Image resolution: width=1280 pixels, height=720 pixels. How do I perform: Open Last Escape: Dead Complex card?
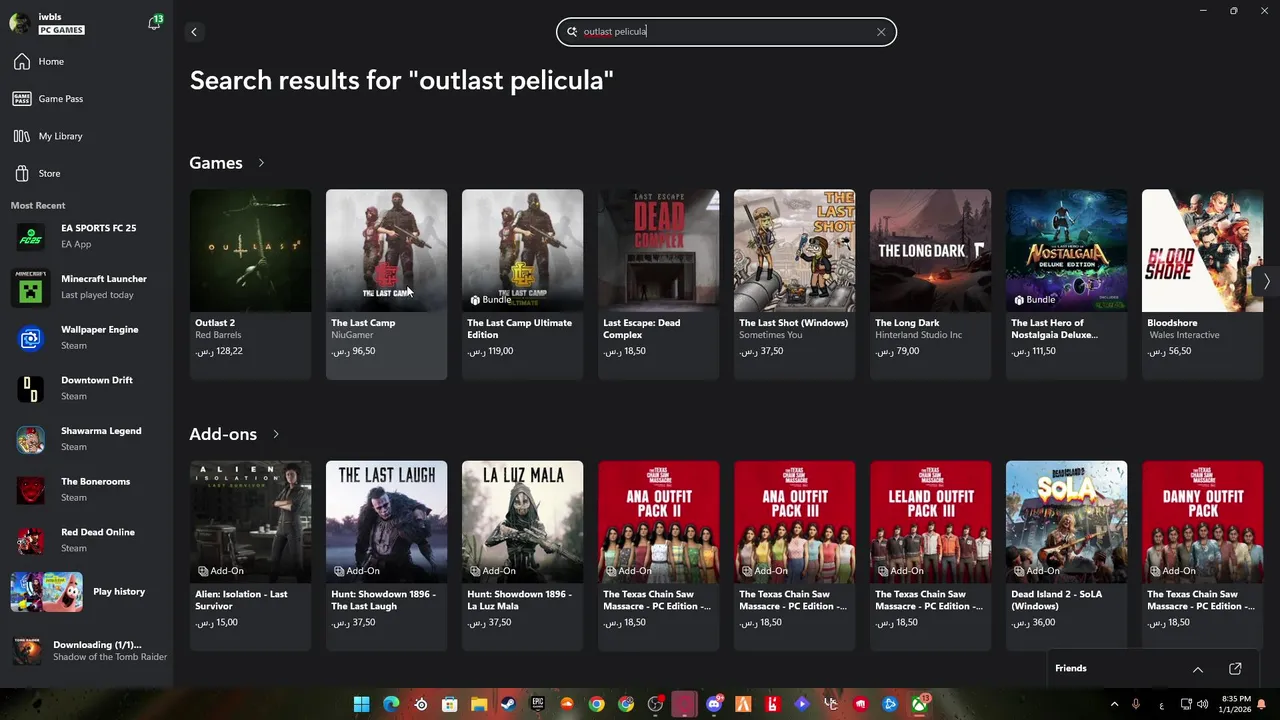coord(658,285)
